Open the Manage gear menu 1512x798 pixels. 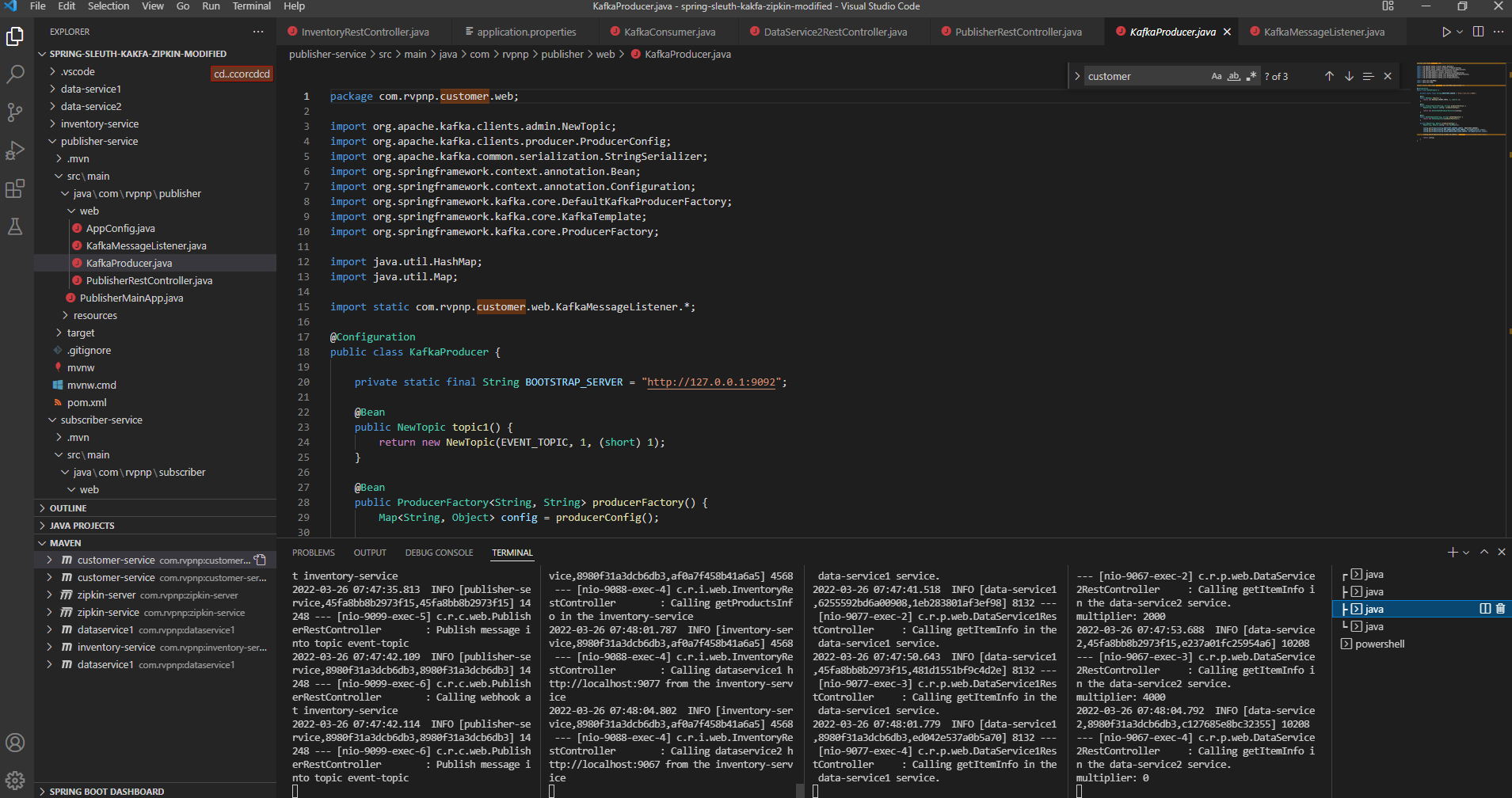coord(15,781)
